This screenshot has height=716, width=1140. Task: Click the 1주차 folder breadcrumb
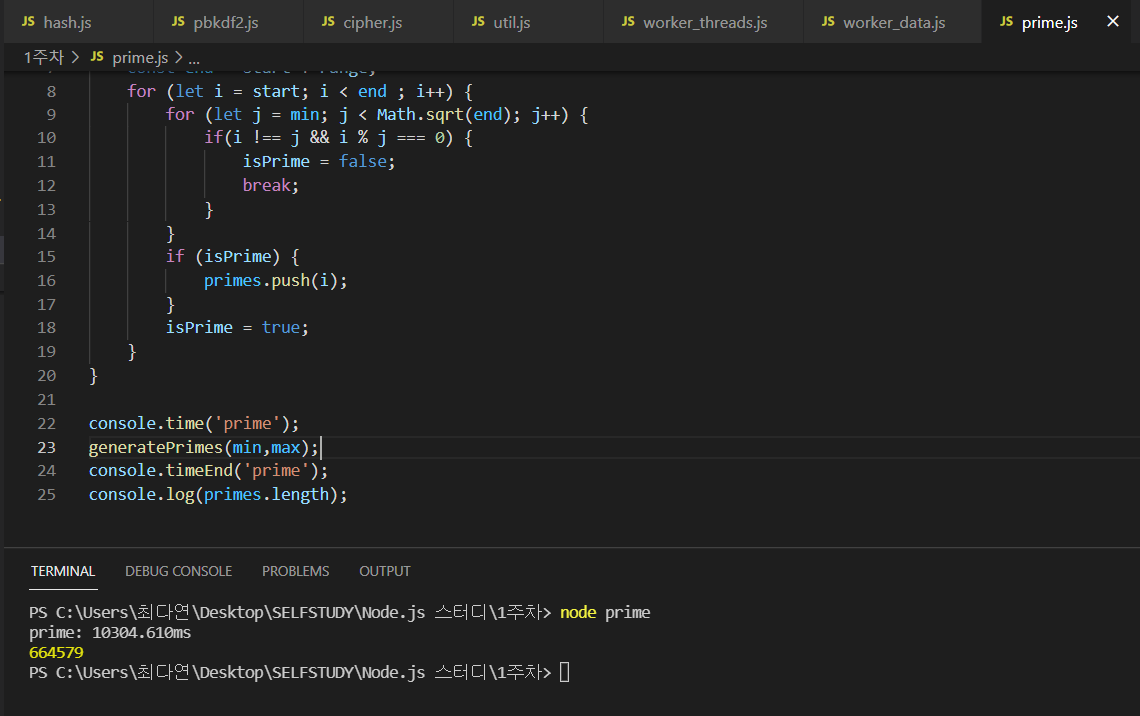(44, 57)
